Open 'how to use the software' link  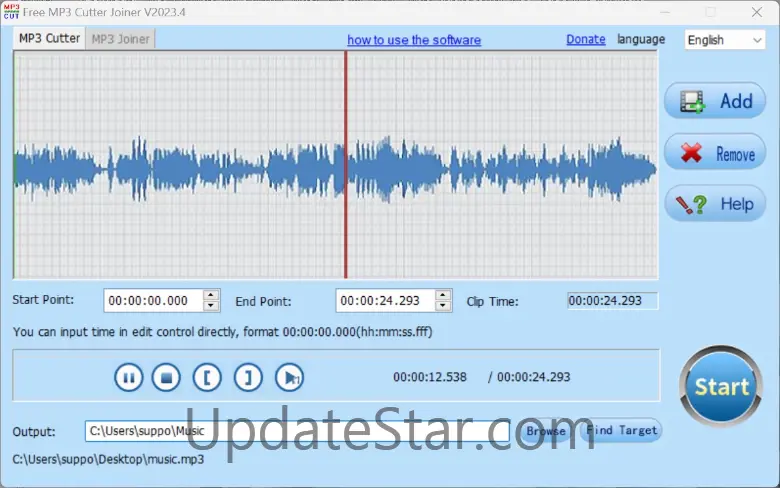point(414,40)
